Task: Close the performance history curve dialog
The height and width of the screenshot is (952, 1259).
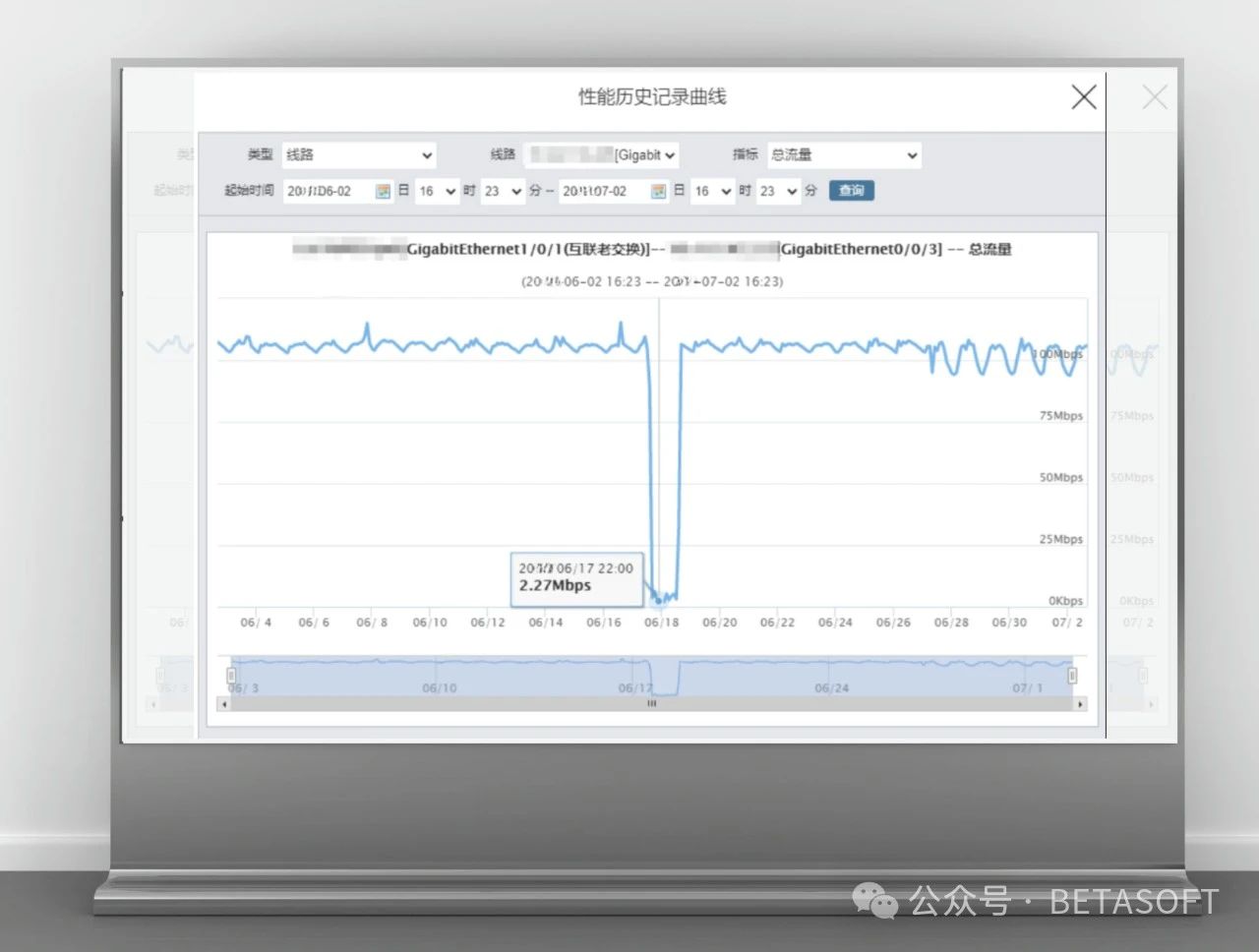Action: [x=1083, y=96]
